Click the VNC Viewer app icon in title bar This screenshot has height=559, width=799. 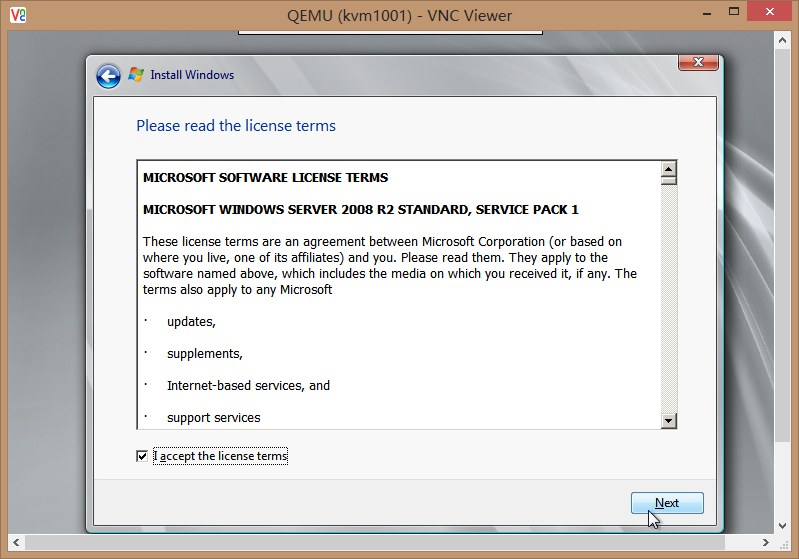(18, 15)
